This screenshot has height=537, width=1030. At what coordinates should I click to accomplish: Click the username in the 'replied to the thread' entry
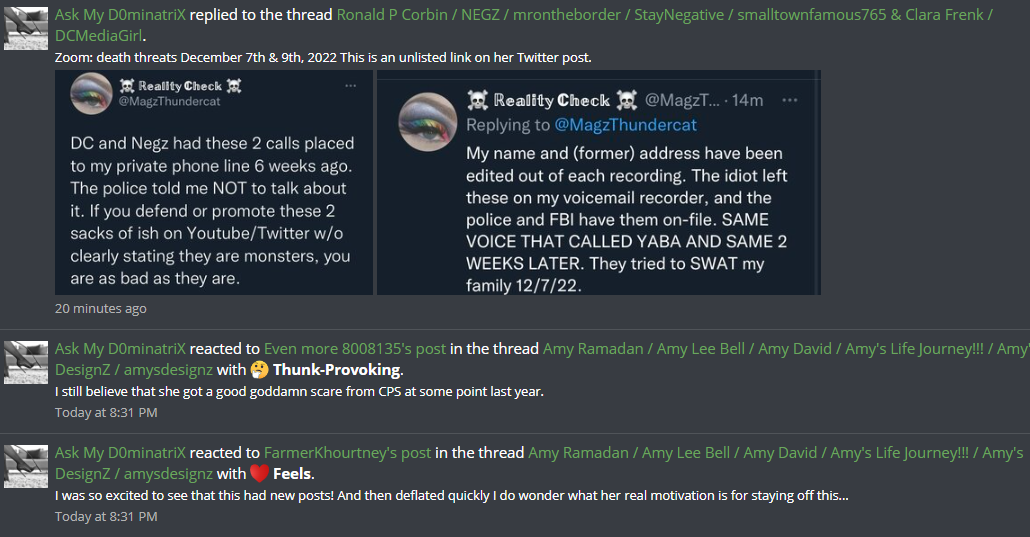120,15
